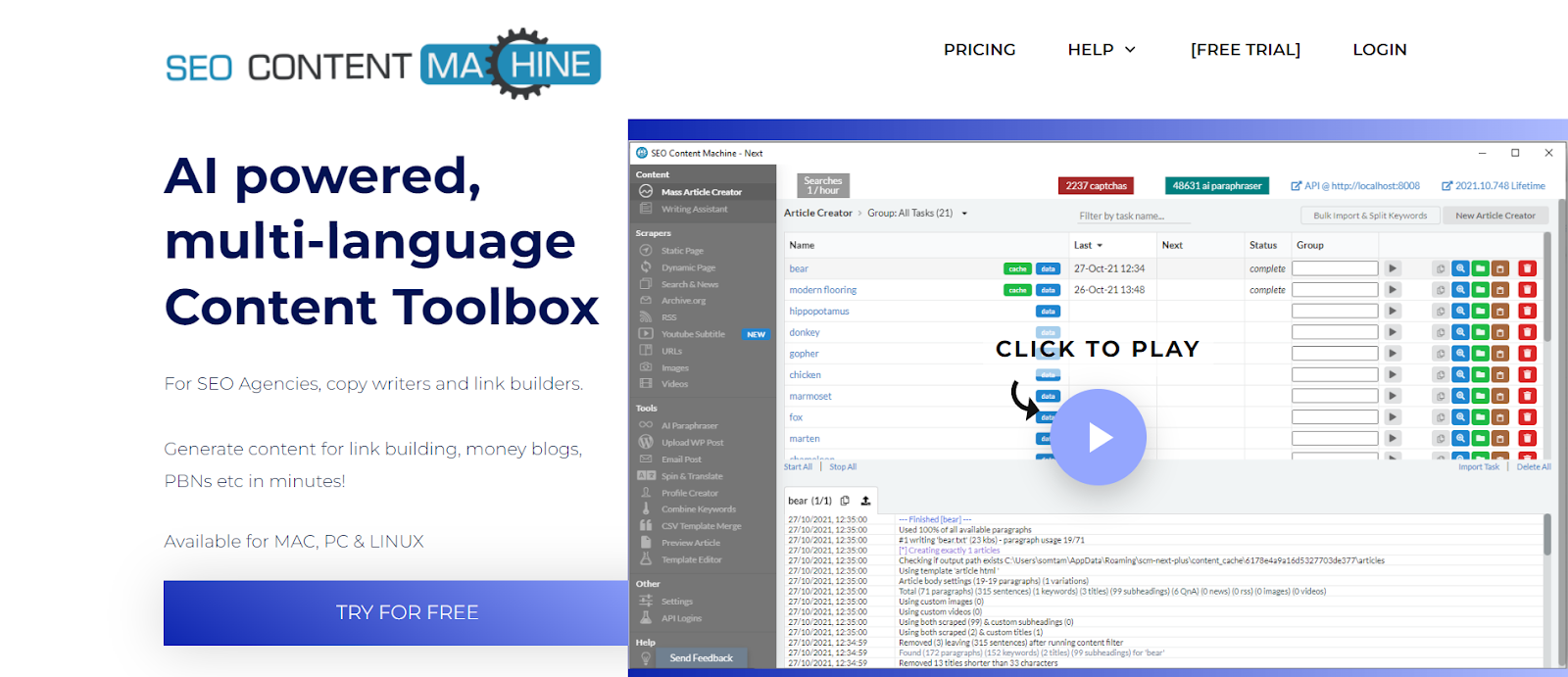Viewport: 1568px width, 677px height.
Task: Click the brown archive icon for bear task
Action: point(1499,268)
